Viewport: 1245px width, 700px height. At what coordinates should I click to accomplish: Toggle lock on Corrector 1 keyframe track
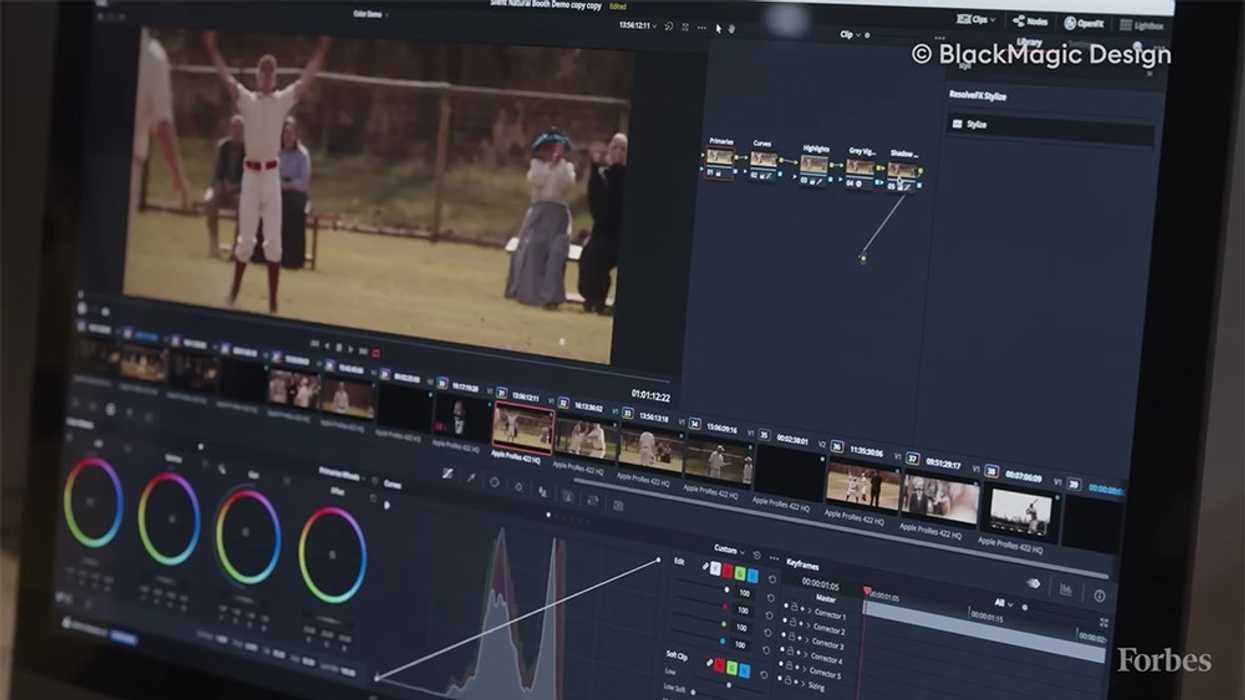(793, 607)
